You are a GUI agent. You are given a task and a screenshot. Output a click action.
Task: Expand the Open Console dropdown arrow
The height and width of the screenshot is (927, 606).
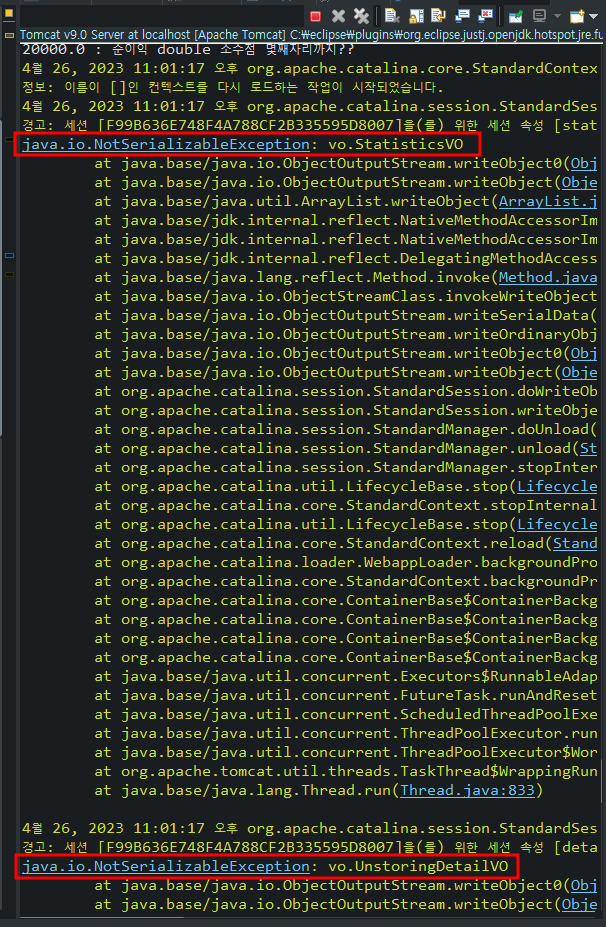click(593, 16)
